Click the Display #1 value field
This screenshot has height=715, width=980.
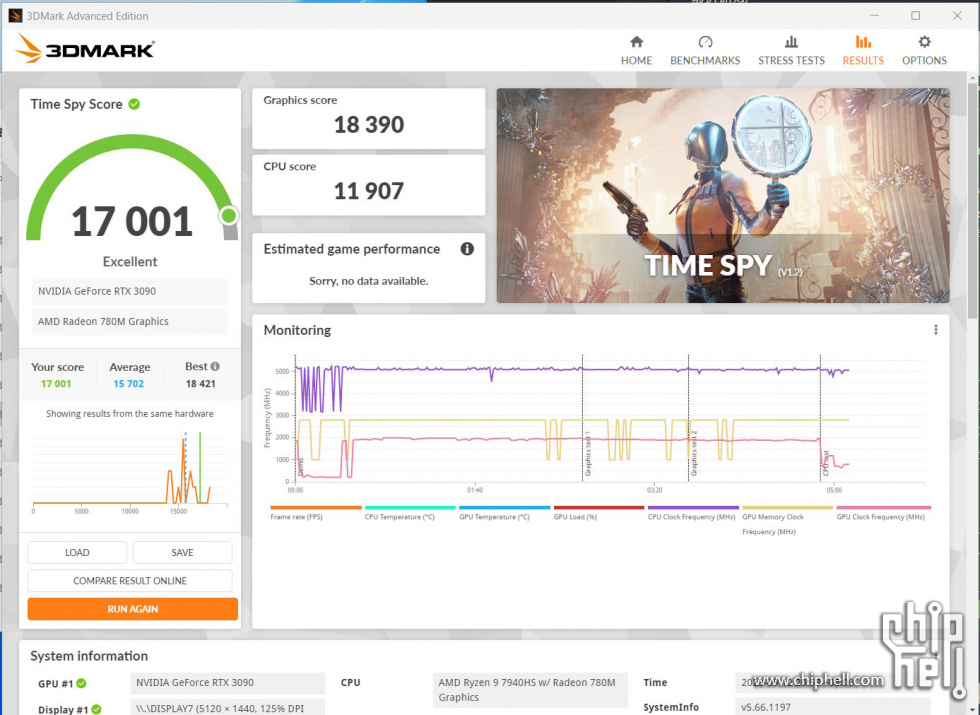coord(228,708)
